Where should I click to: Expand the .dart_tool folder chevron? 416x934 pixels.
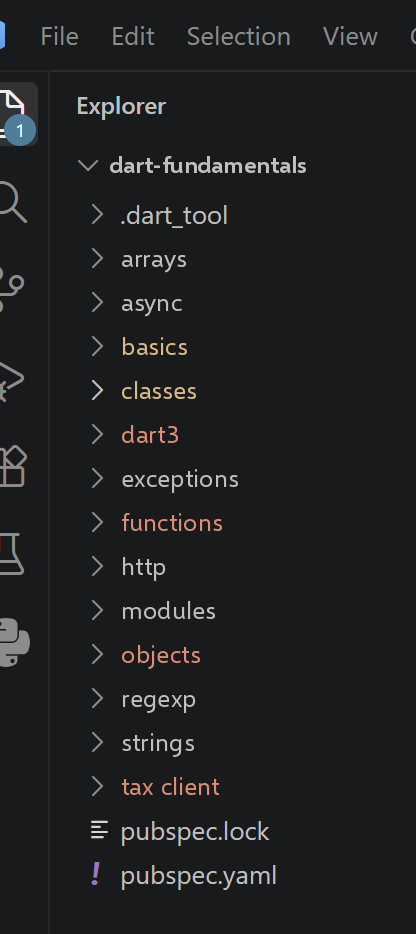pyautogui.click(x=98, y=214)
